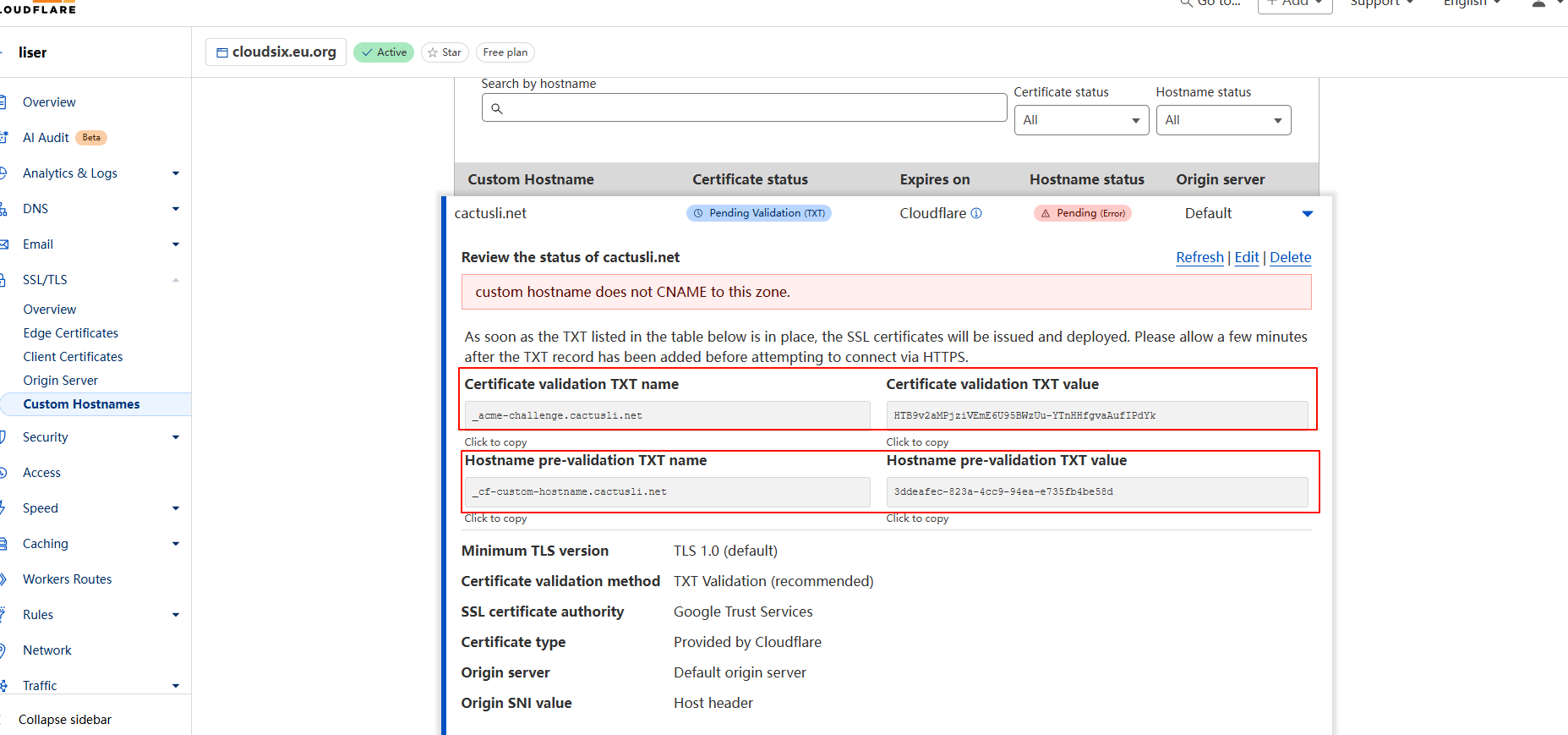Expand the Caching section arrow
Image resolution: width=1568 pixels, height=735 pixels.
176,544
